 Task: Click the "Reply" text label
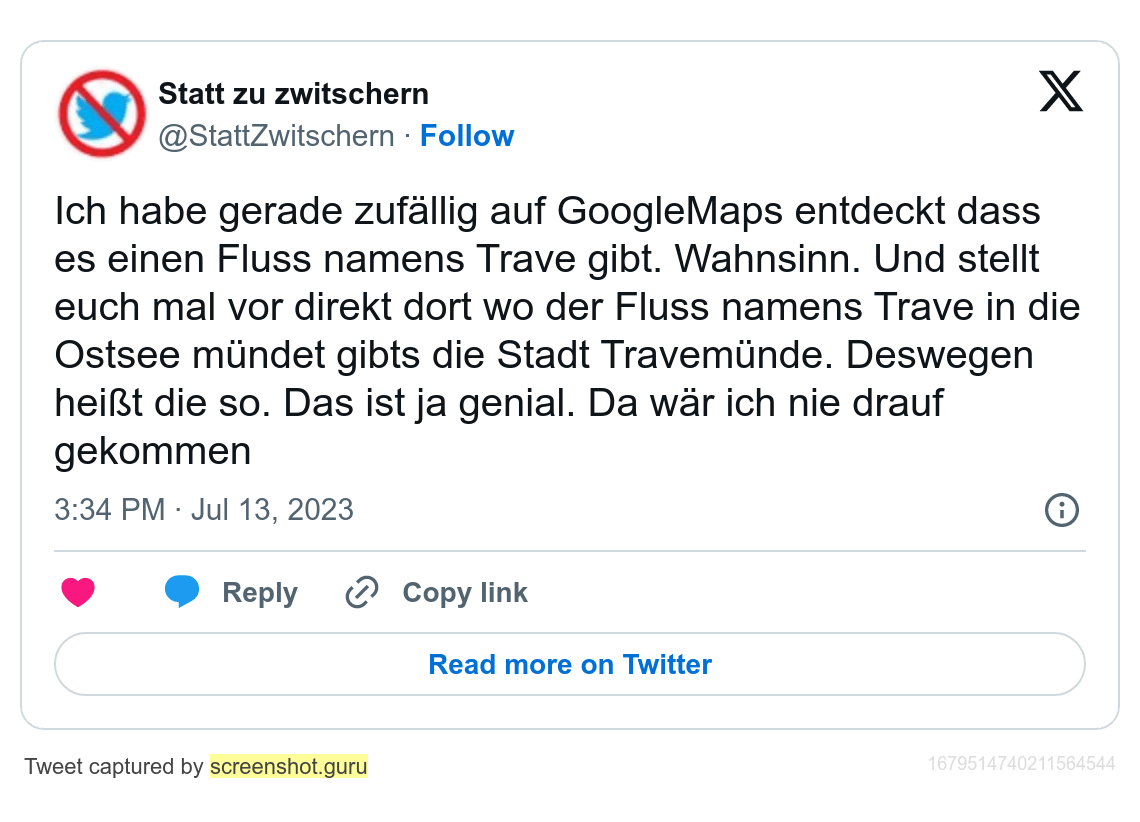(260, 593)
